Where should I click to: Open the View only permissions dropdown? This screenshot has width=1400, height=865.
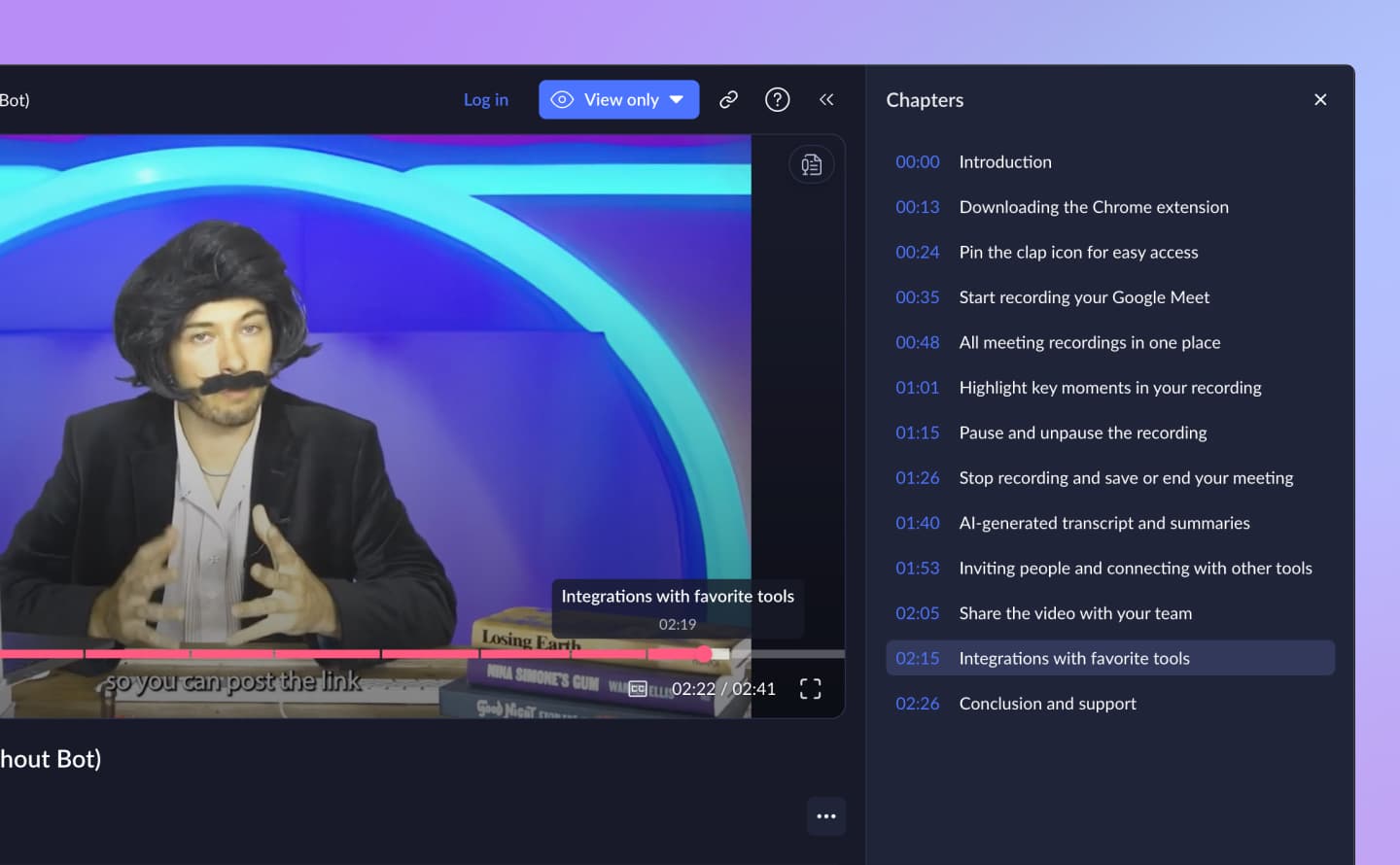[x=618, y=99]
